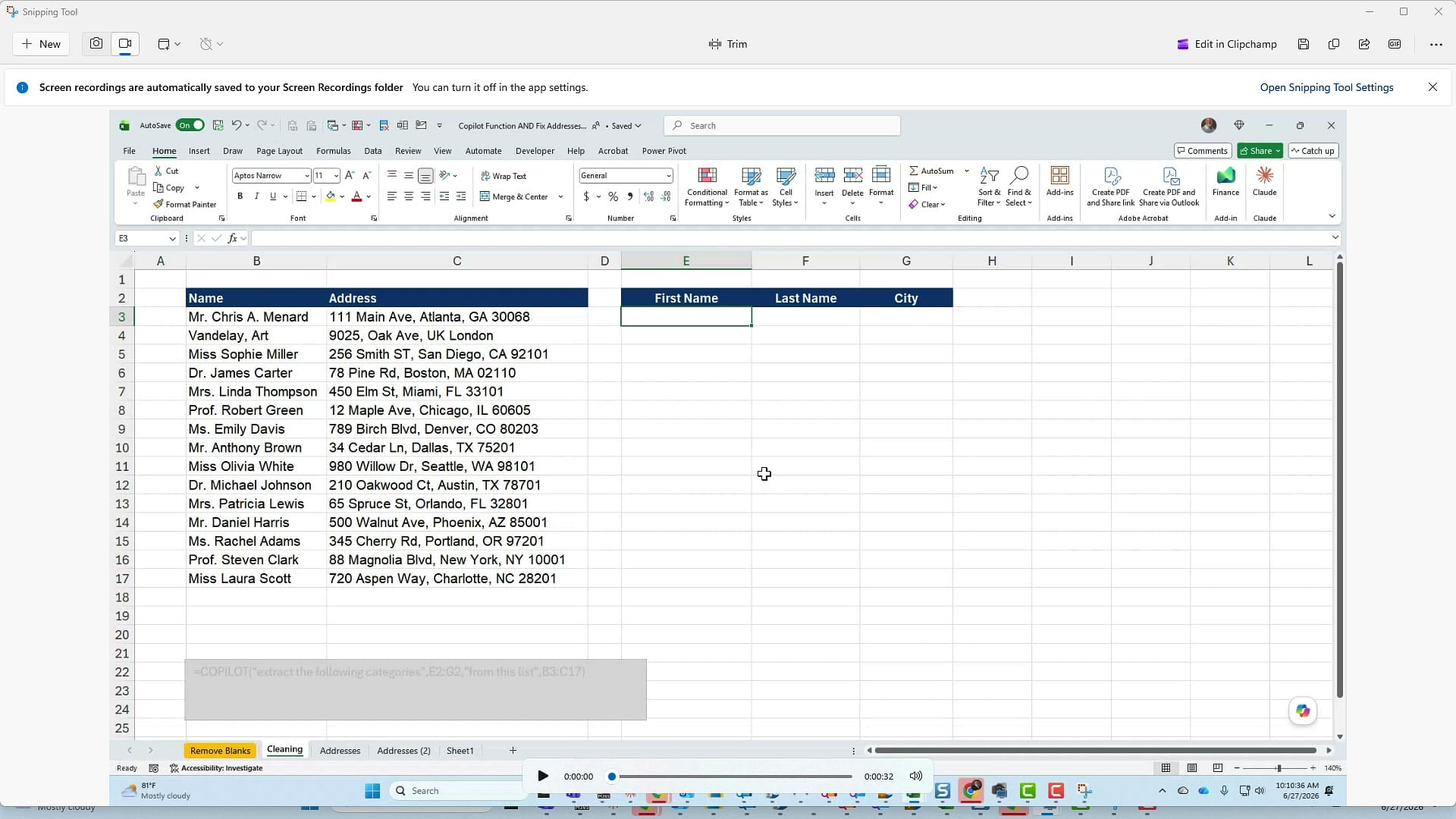Open Edit in Clipchamp
This screenshot has width=1456, height=819.
(x=1227, y=44)
